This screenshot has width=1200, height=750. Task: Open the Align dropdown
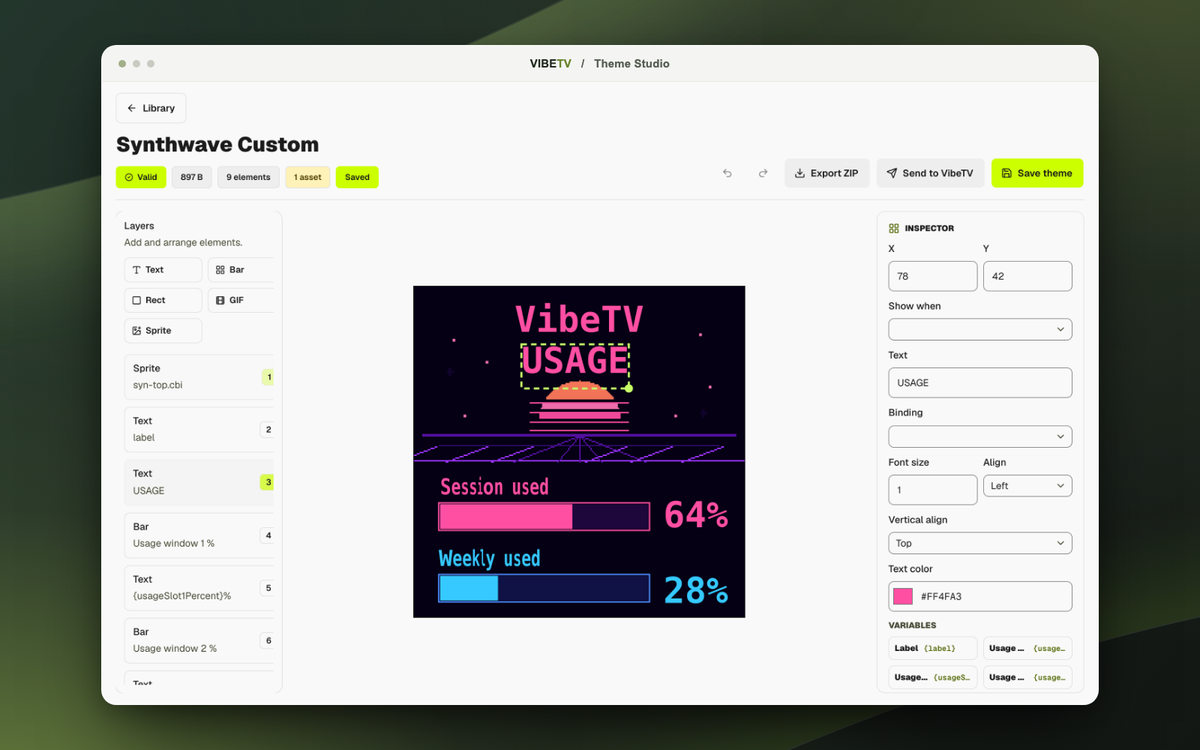click(1028, 486)
